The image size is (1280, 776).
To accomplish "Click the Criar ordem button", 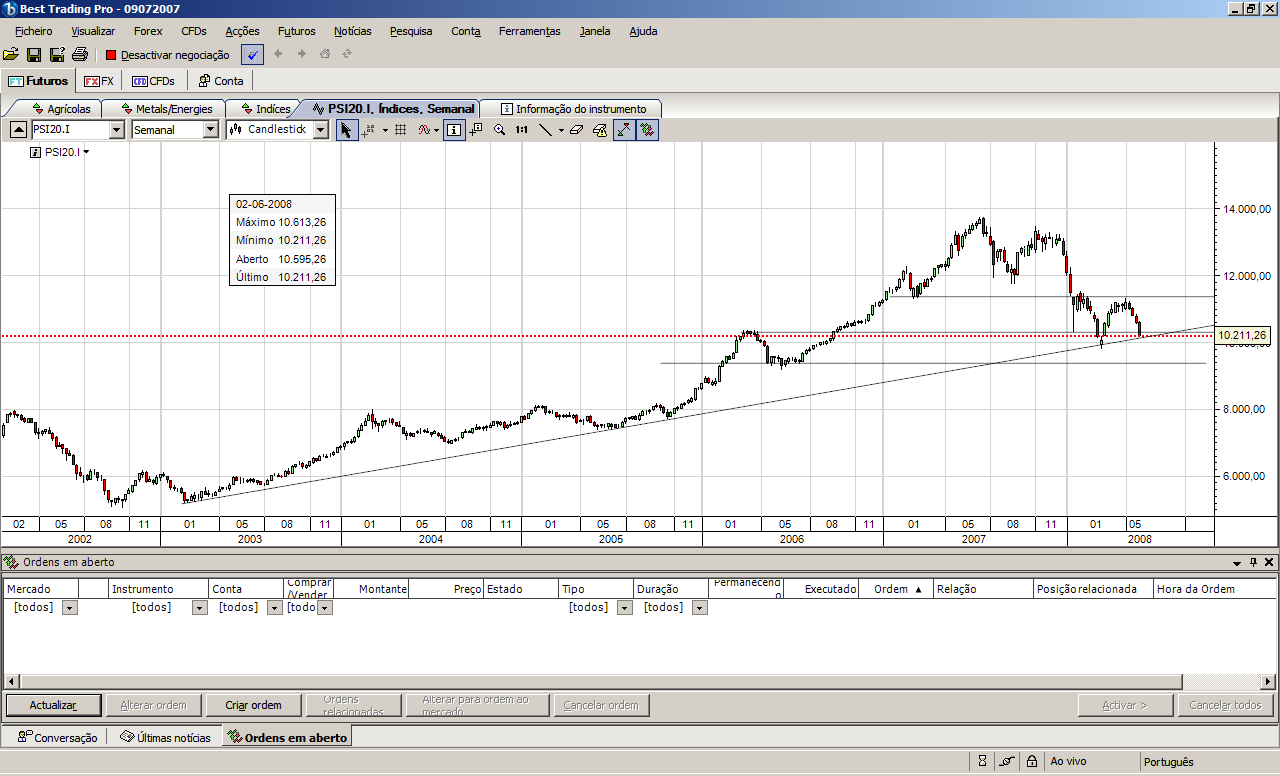I will pyautogui.click(x=253, y=705).
